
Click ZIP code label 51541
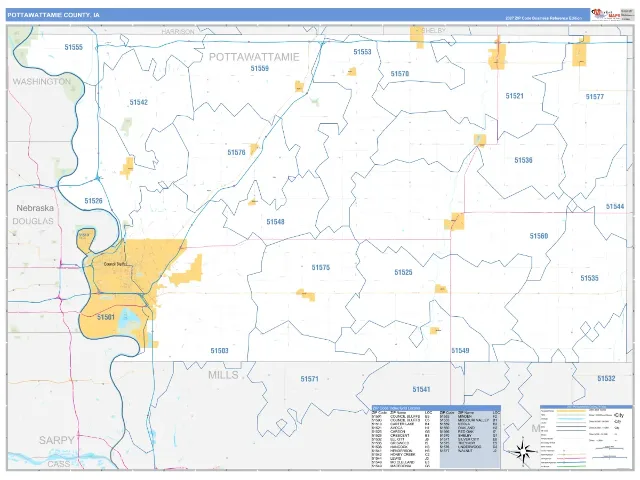point(421,389)
